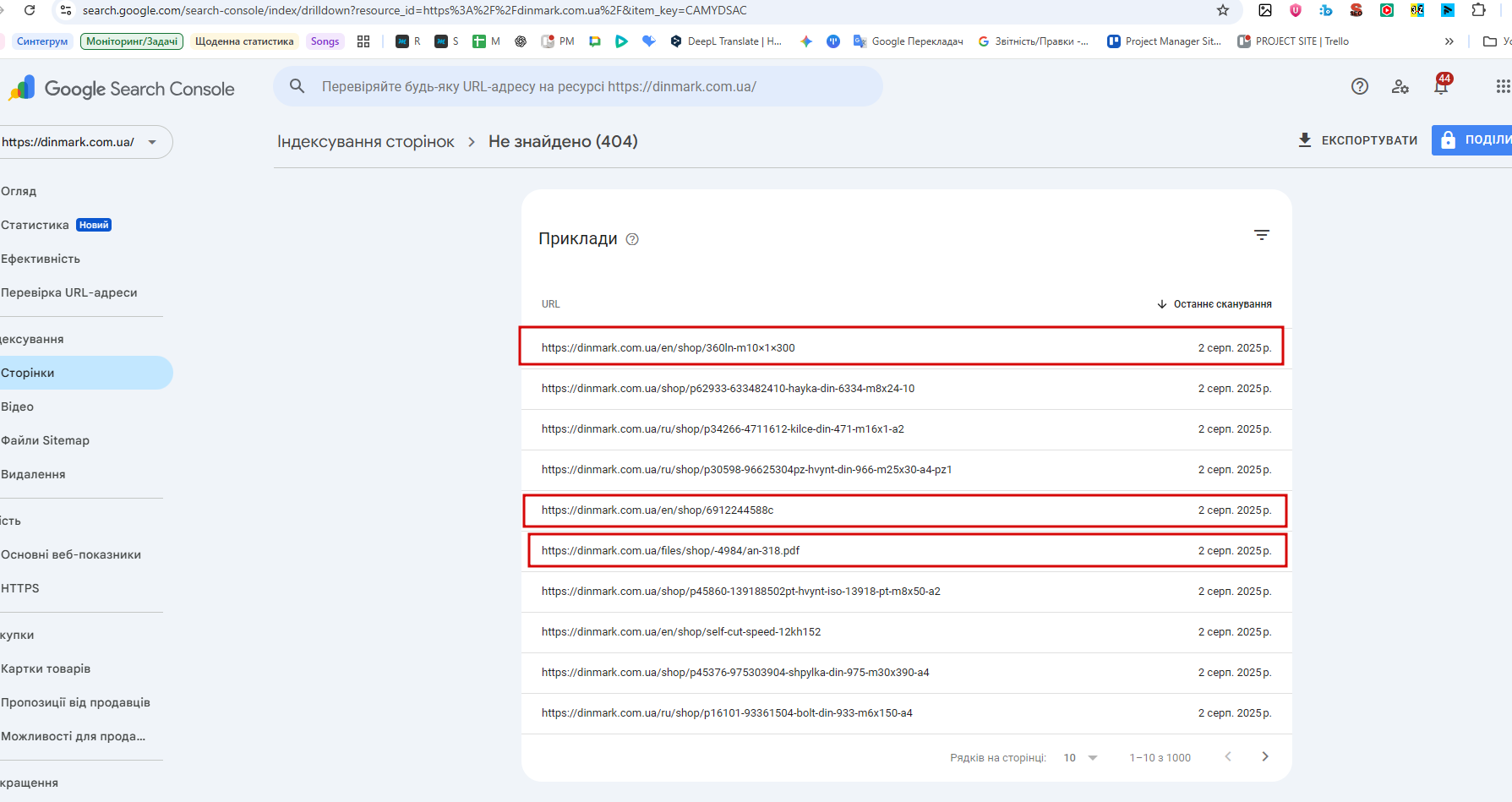The height and width of the screenshot is (802, 1512).
Task: Click the URL inspection search field
Action: 578,86
